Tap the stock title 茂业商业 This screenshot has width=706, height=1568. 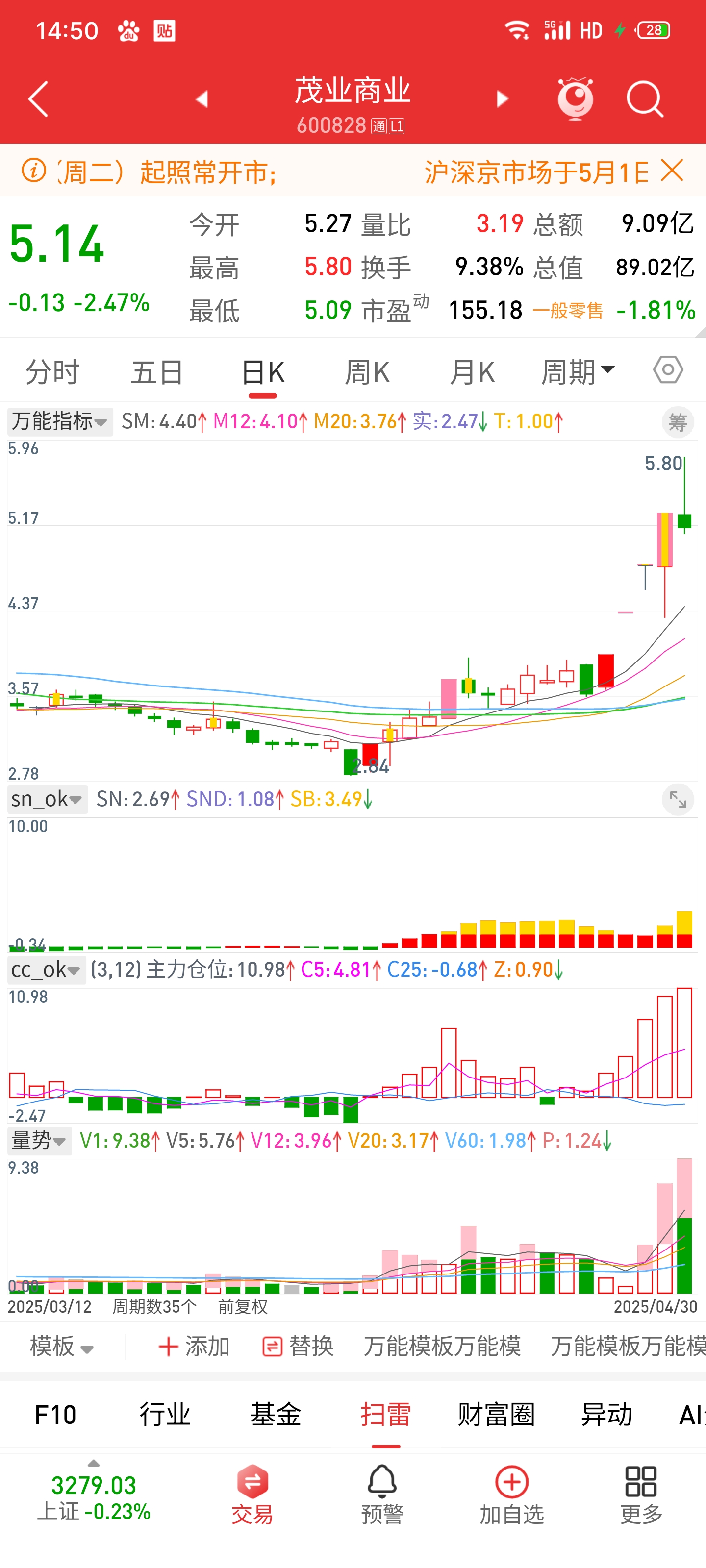coord(352,91)
